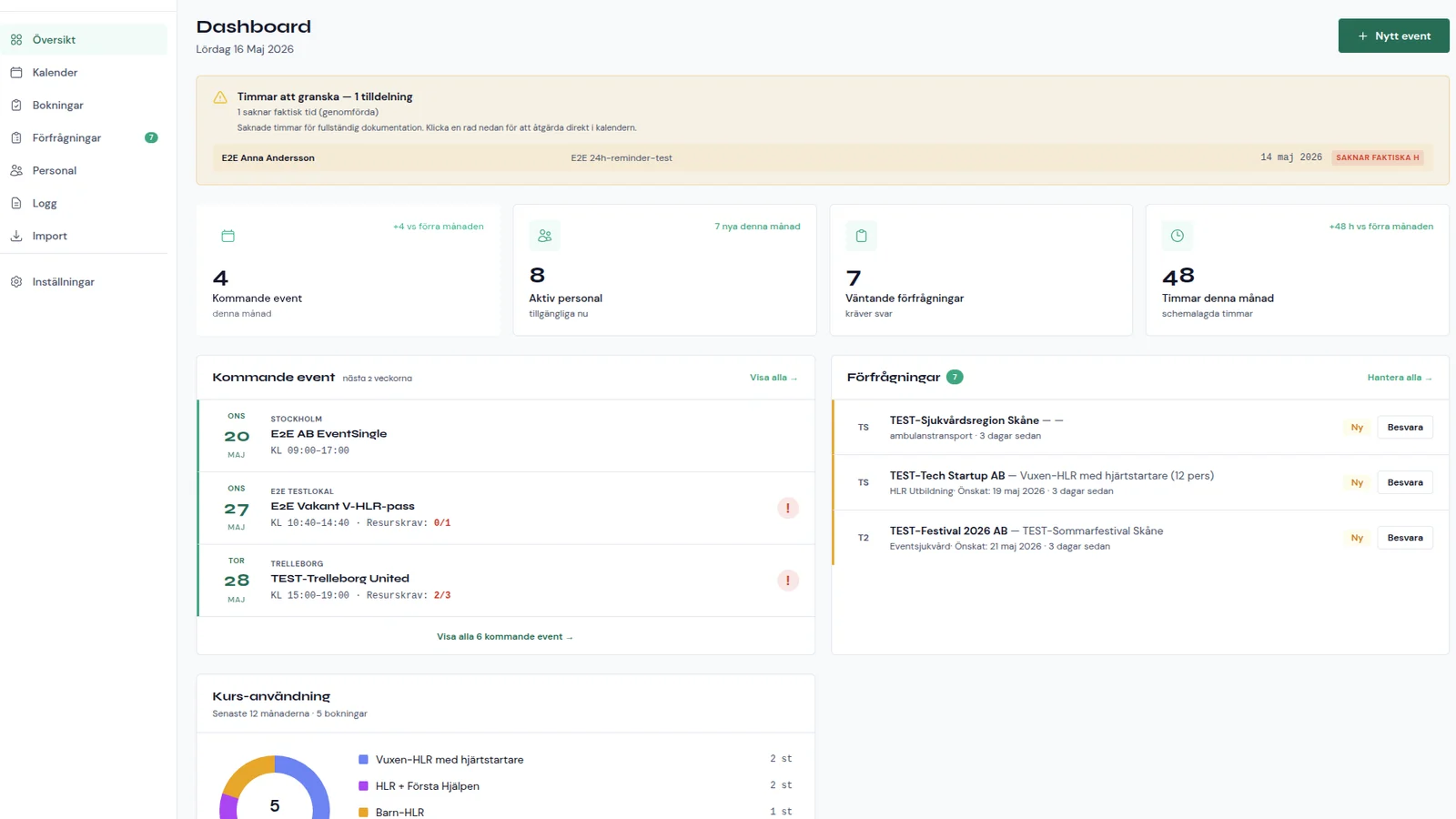Click the Översikt grid icon in sidebar
1456x819 pixels.
[16, 40]
